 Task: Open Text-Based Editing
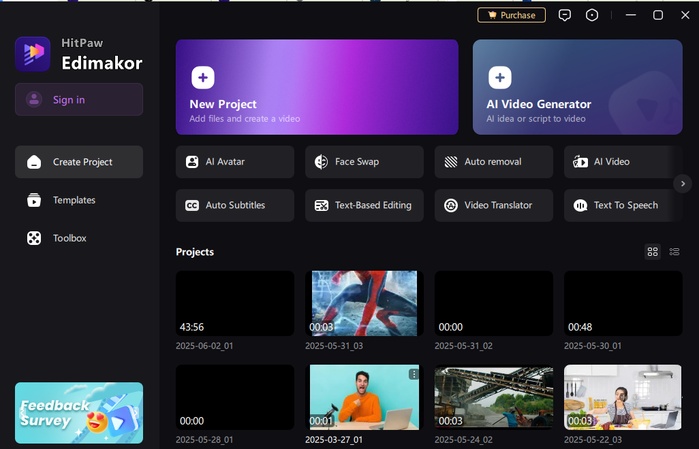pos(364,205)
